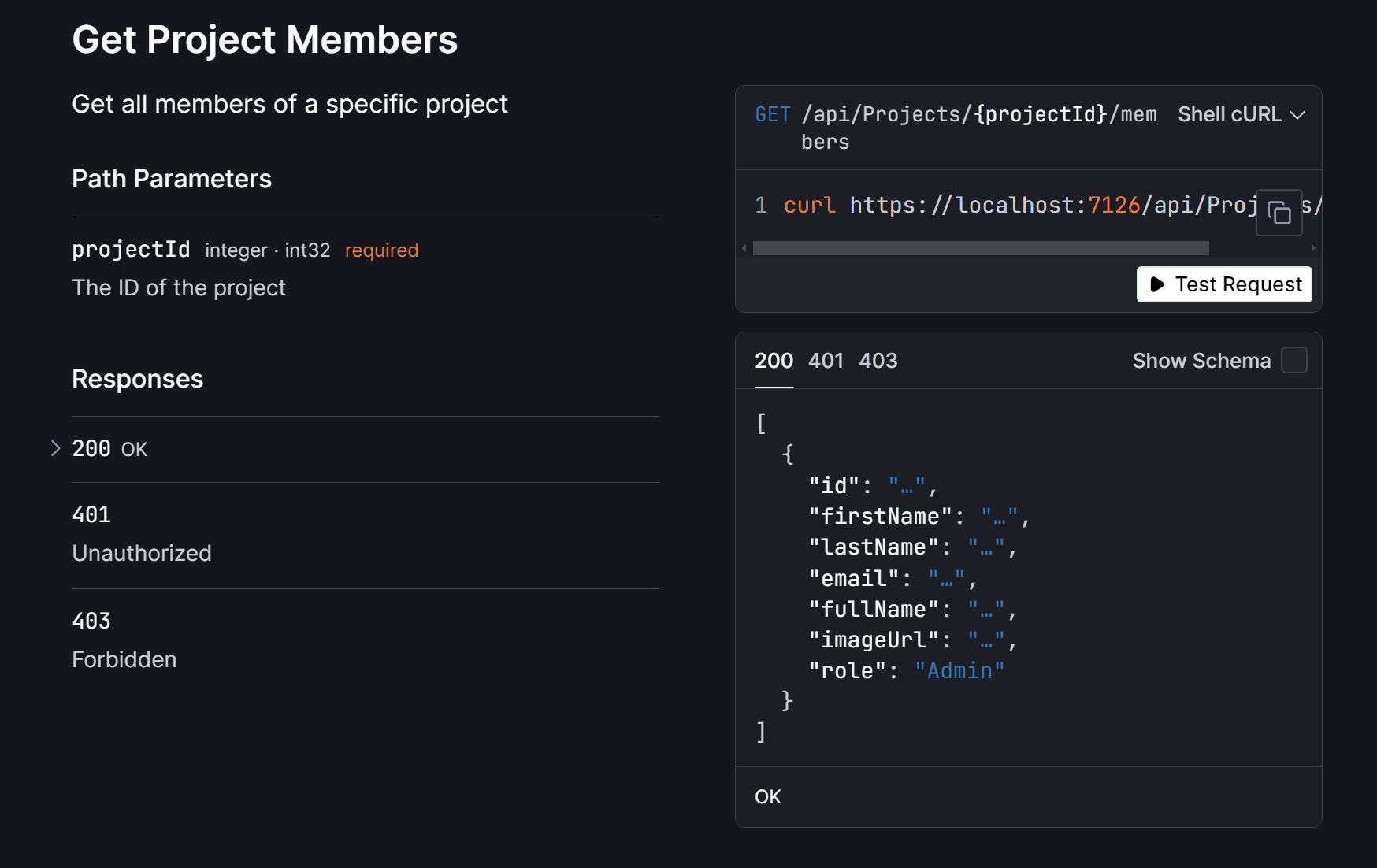Switch to the 403 response tab

point(878,361)
